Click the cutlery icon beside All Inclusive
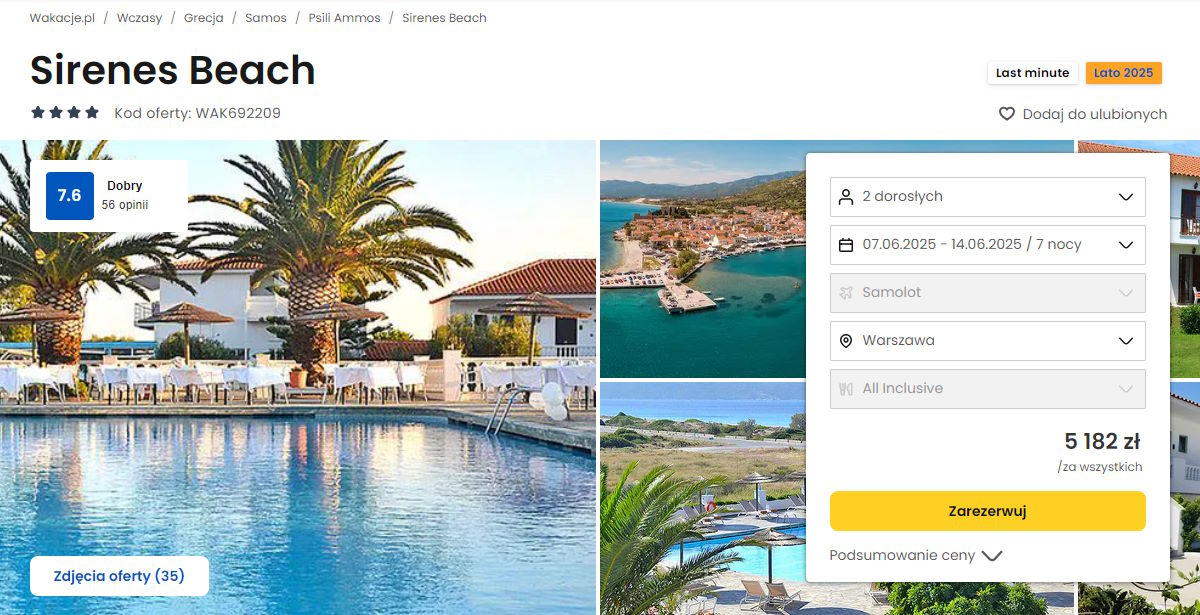The width and height of the screenshot is (1200, 615). (846, 389)
